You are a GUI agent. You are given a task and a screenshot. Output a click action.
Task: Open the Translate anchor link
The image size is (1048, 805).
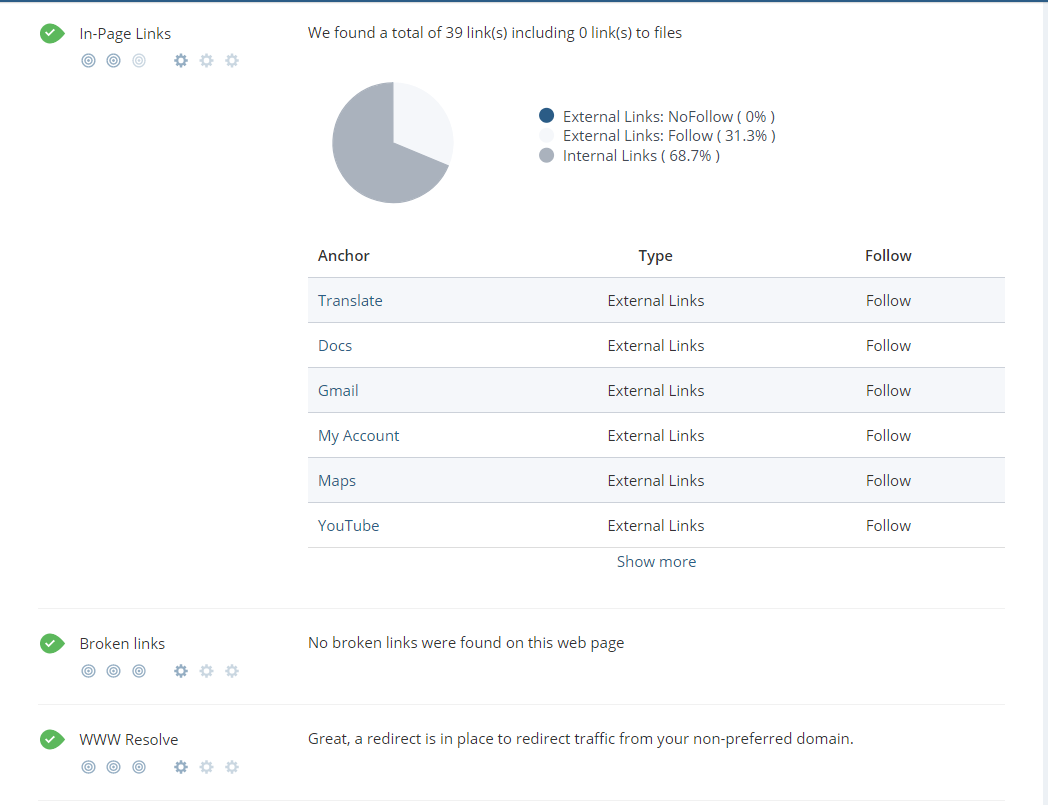(350, 301)
